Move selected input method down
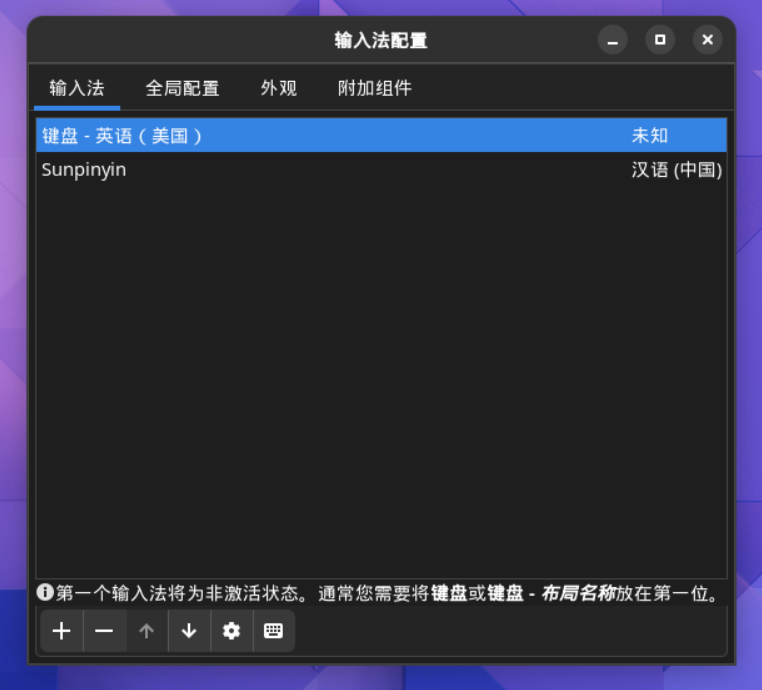 tap(189, 631)
